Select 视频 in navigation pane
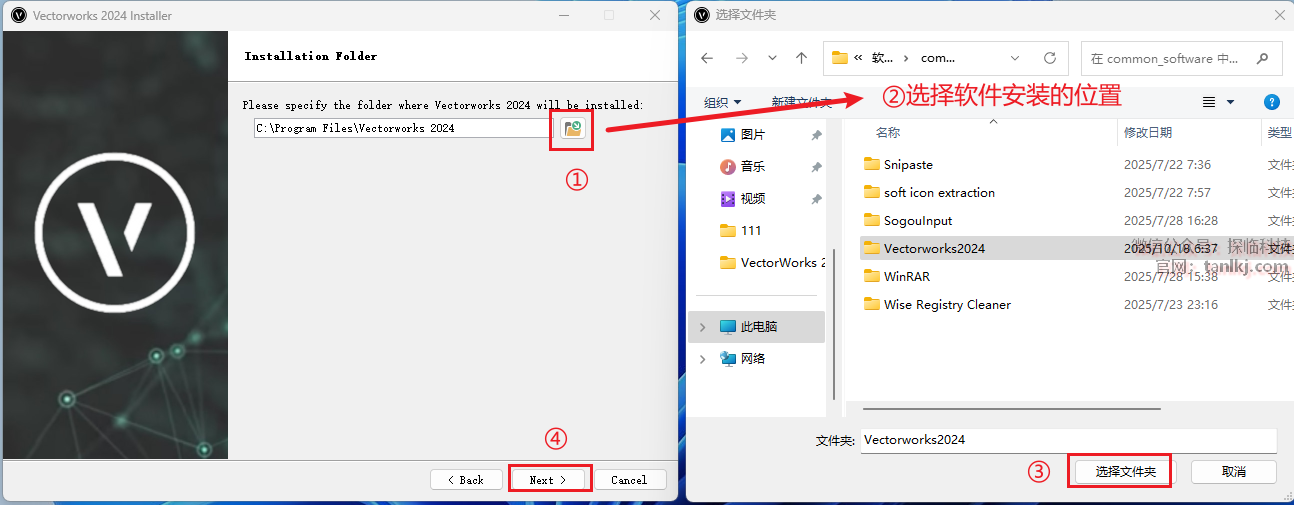 tap(753, 198)
